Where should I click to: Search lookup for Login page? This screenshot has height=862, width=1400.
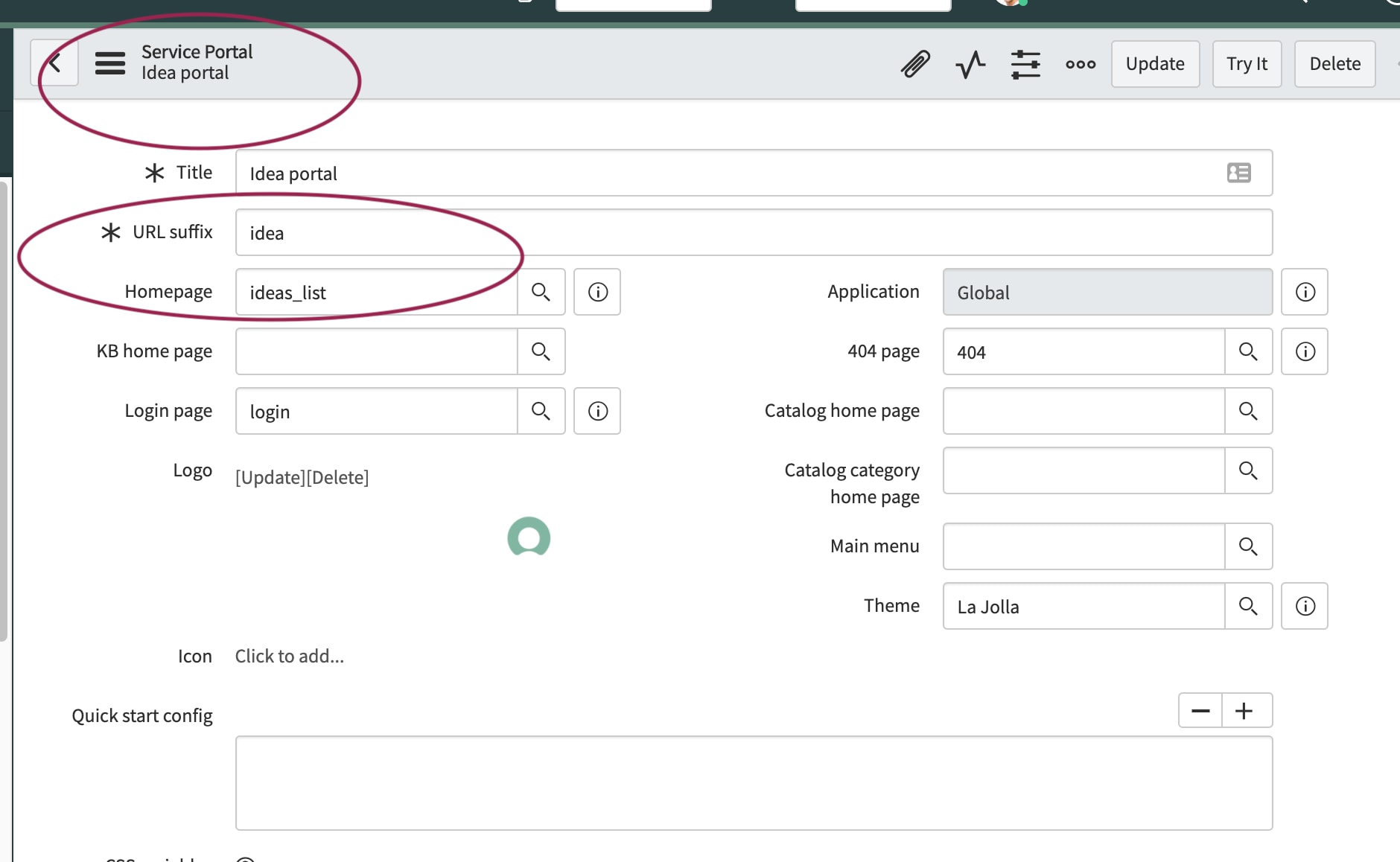coord(541,411)
